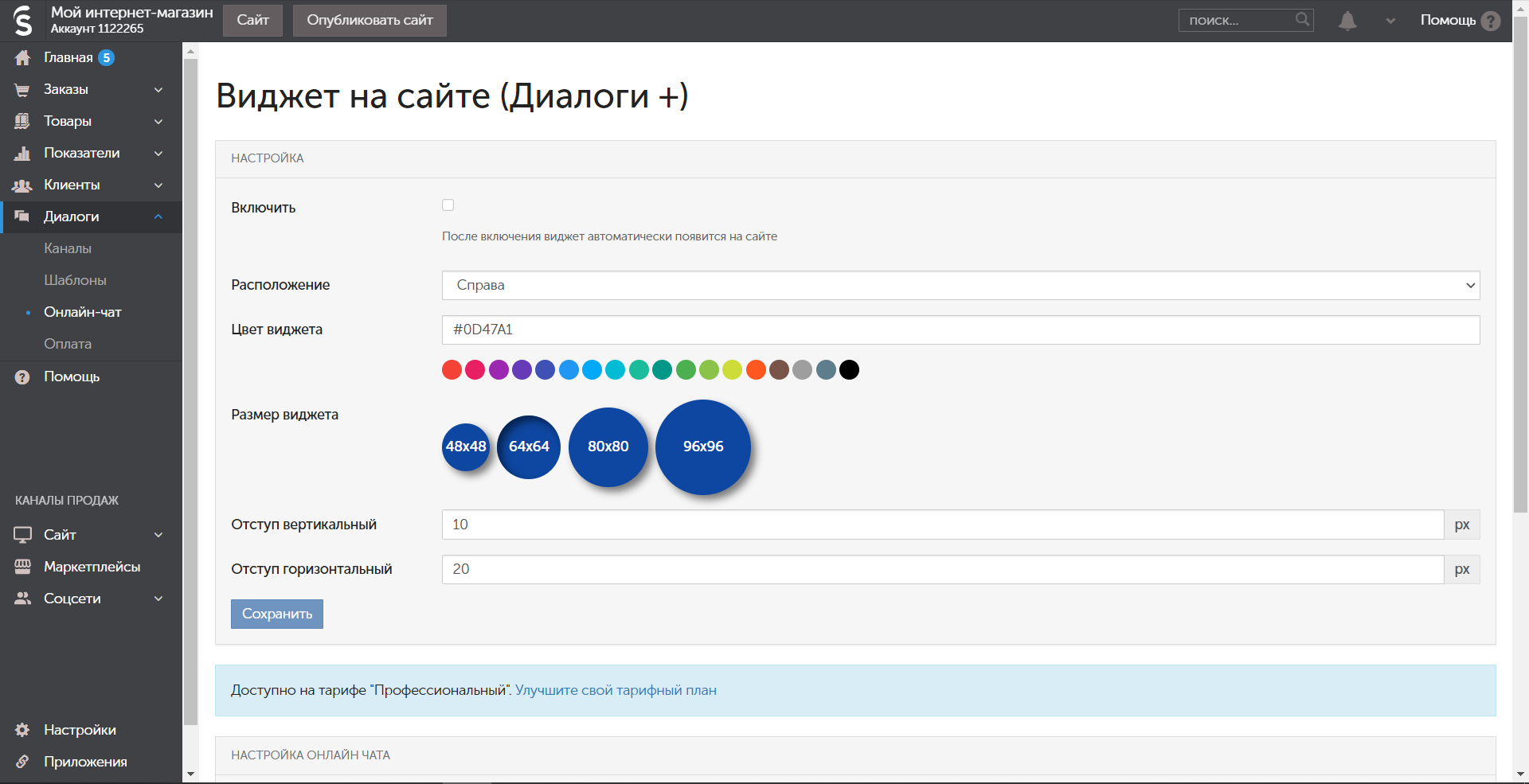The height and width of the screenshot is (784, 1529).
Task: Click the Товары products icon
Action: [22, 121]
